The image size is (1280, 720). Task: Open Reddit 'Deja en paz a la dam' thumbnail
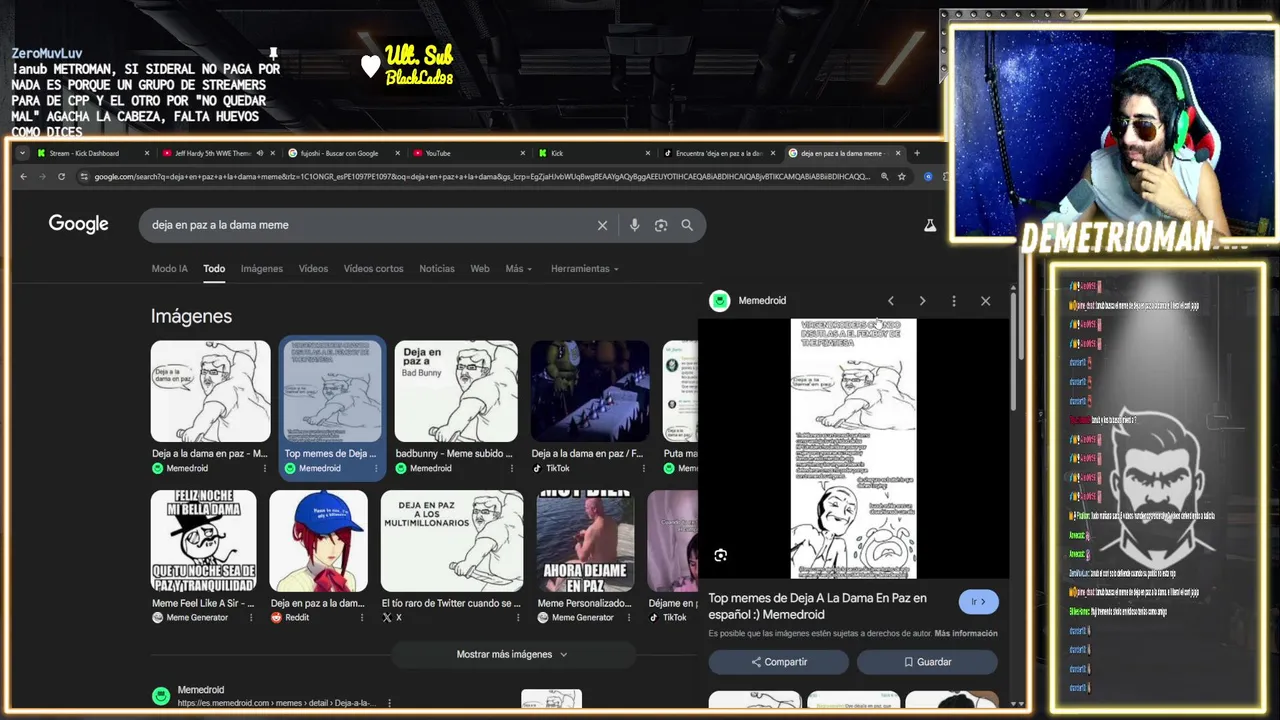(x=318, y=541)
